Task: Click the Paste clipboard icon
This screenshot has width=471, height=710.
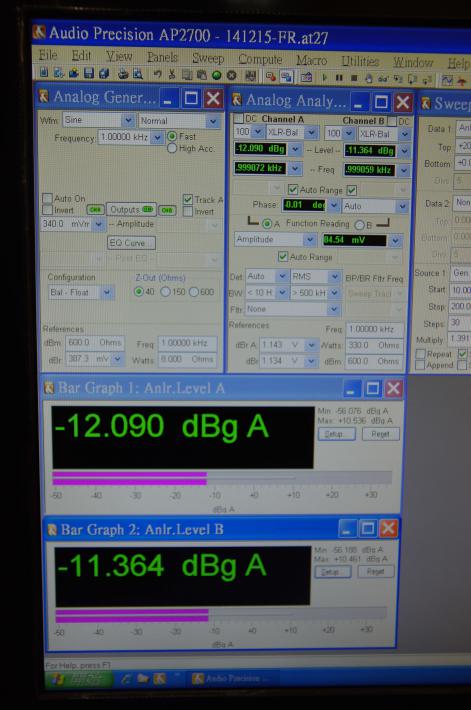Action: (202, 76)
